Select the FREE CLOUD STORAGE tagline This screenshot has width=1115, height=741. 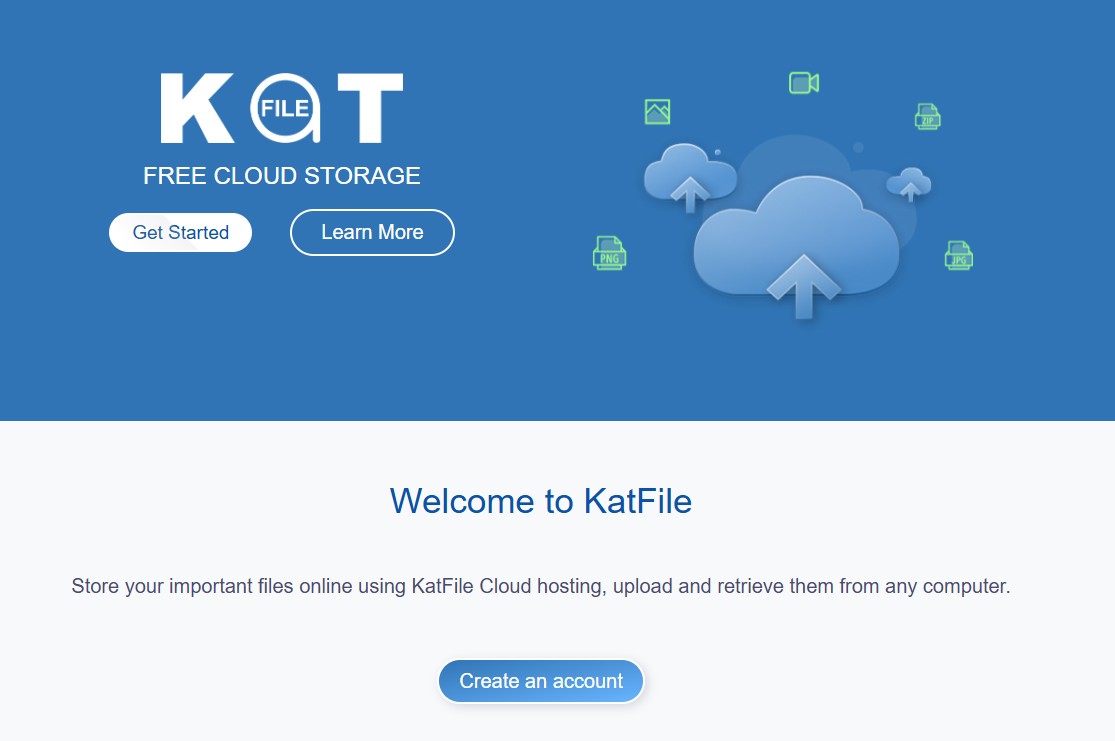click(281, 177)
